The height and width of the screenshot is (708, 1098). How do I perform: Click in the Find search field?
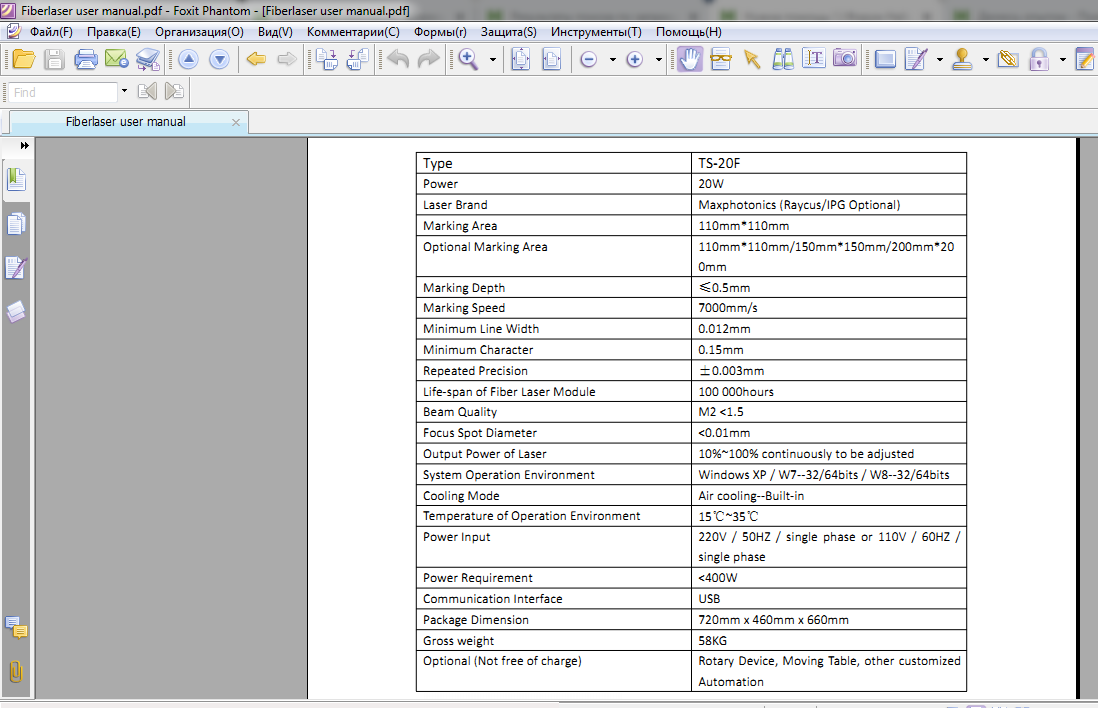(62, 92)
